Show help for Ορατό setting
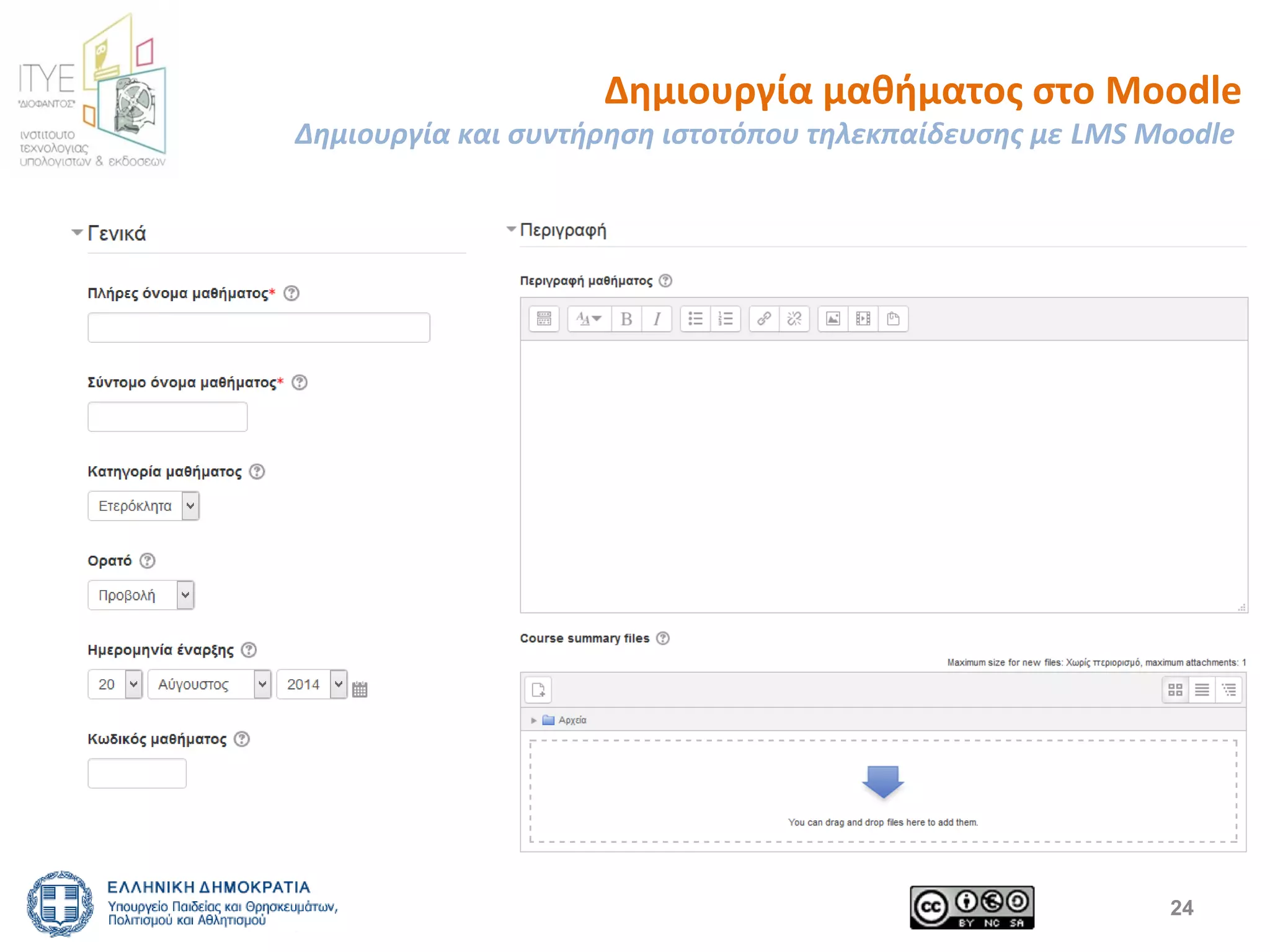The image size is (1270, 952). click(x=147, y=561)
